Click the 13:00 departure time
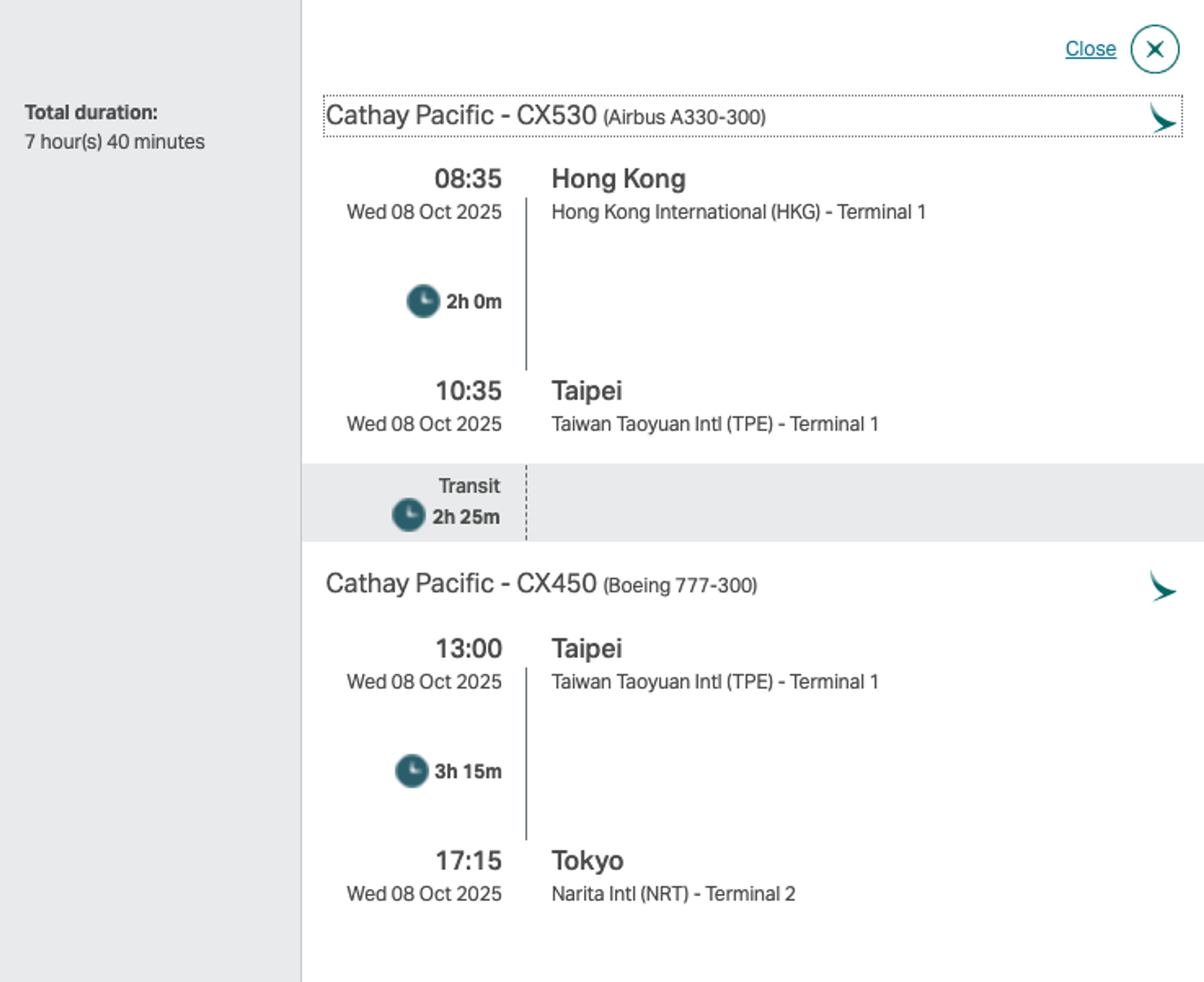This screenshot has width=1204, height=982. click(x=468, y=648)
